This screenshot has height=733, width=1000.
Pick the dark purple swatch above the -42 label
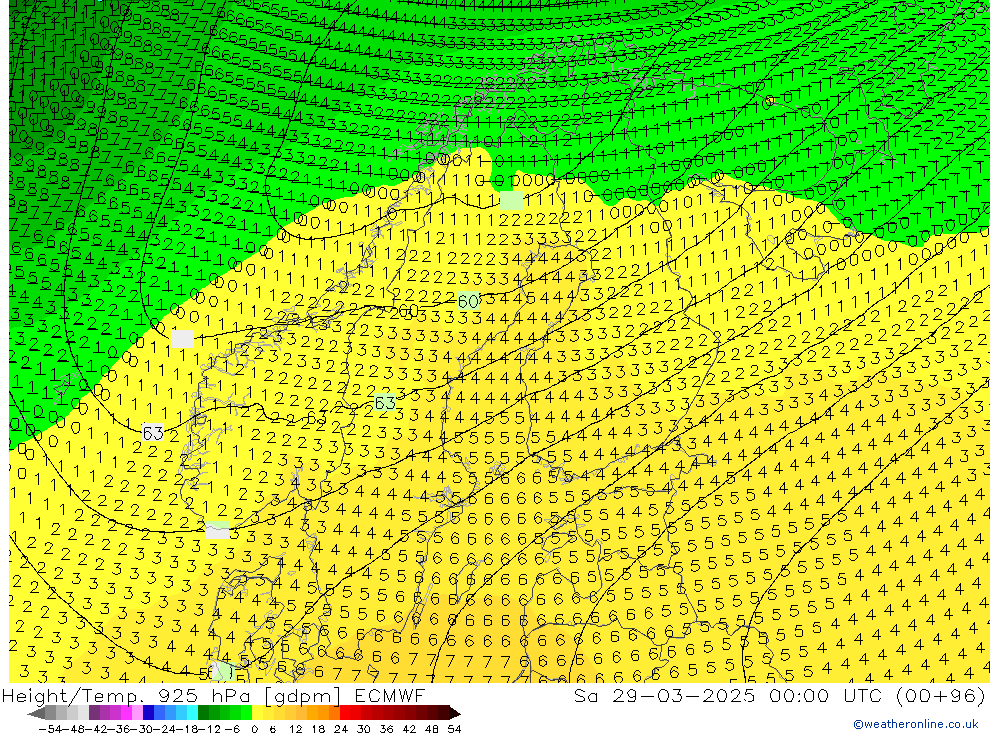[x=94, y=713]
